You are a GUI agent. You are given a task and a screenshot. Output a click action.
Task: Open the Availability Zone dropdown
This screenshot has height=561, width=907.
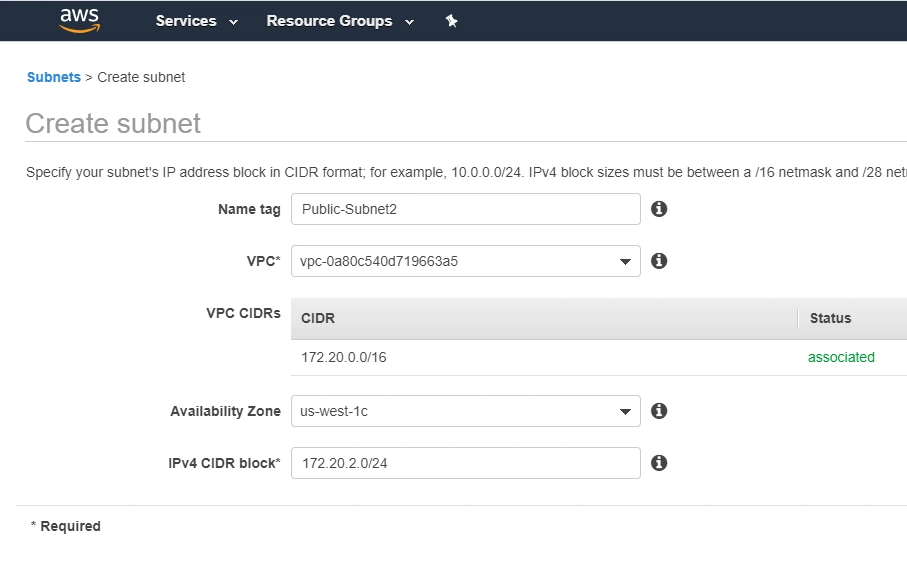point(466,411)
